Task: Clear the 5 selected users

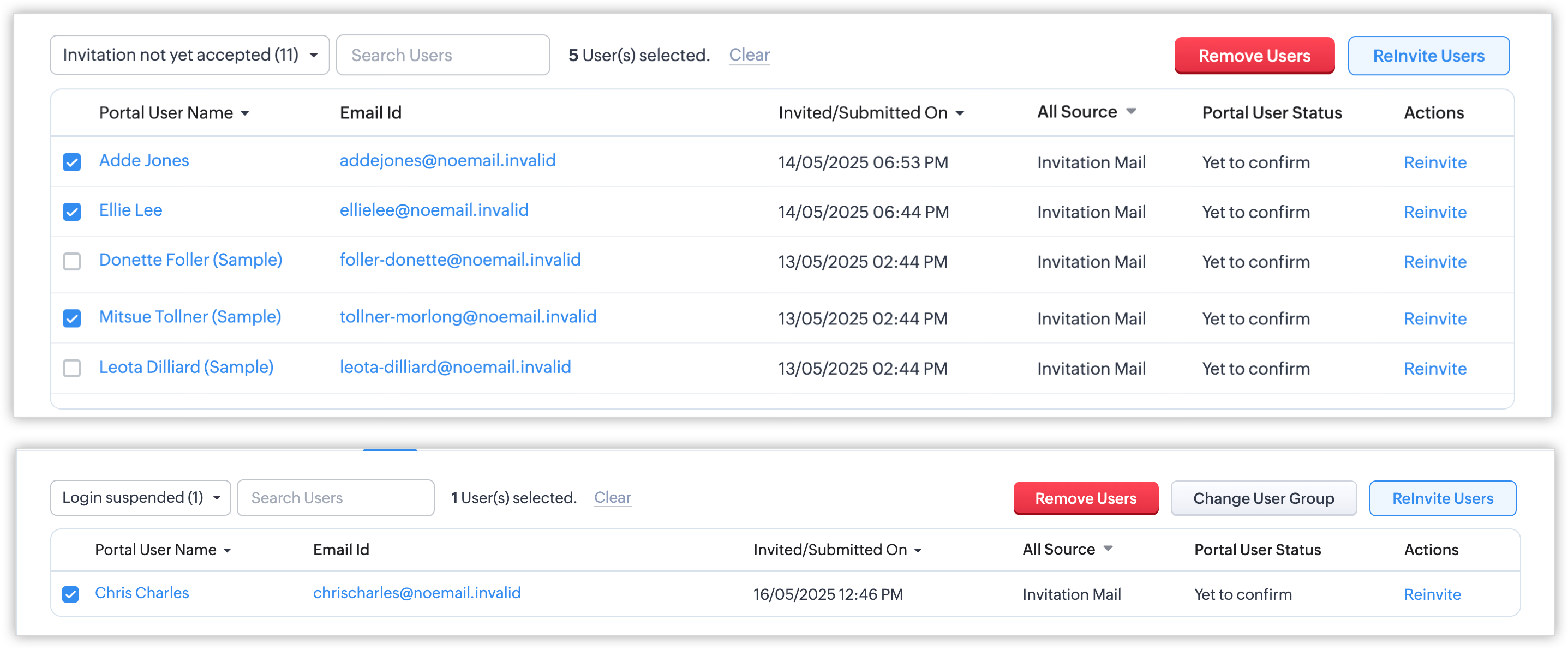Action: point(749,55)
